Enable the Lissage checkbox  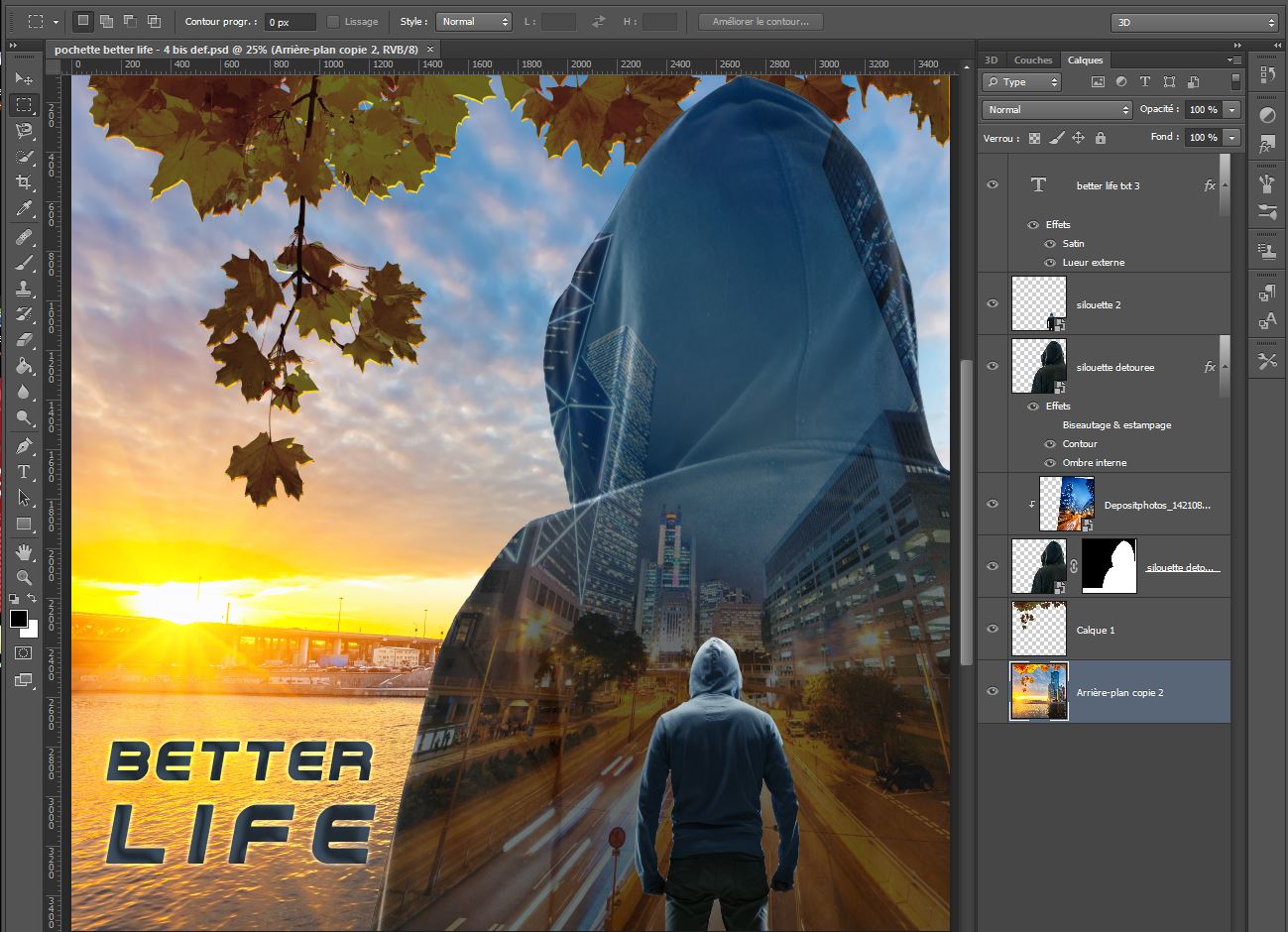click(x=333, y=22)
